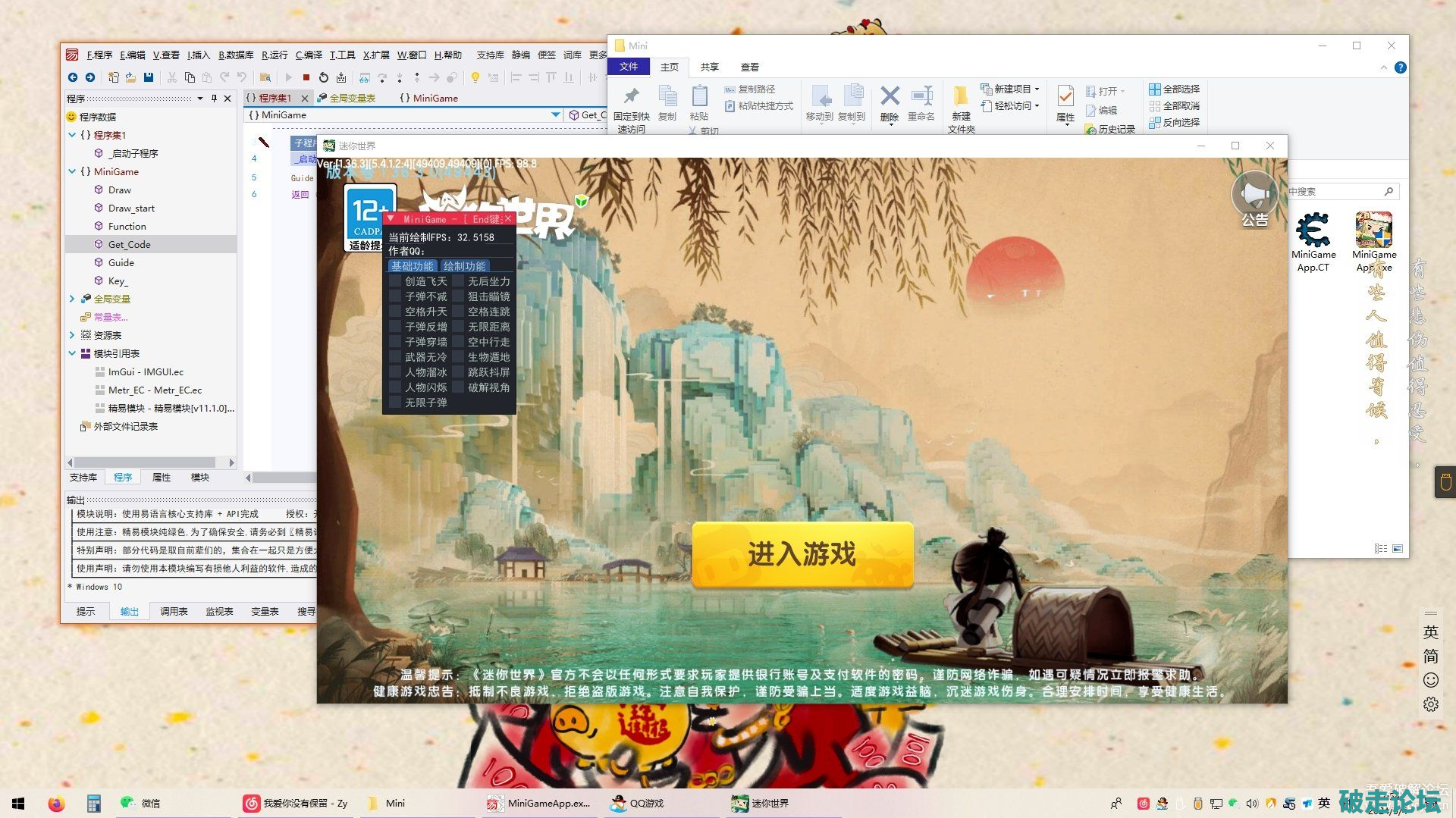This screenshot has width=1456, height=818.
Task: Toggle the 无后坐力 checkbox
Action: pos(458,281)
